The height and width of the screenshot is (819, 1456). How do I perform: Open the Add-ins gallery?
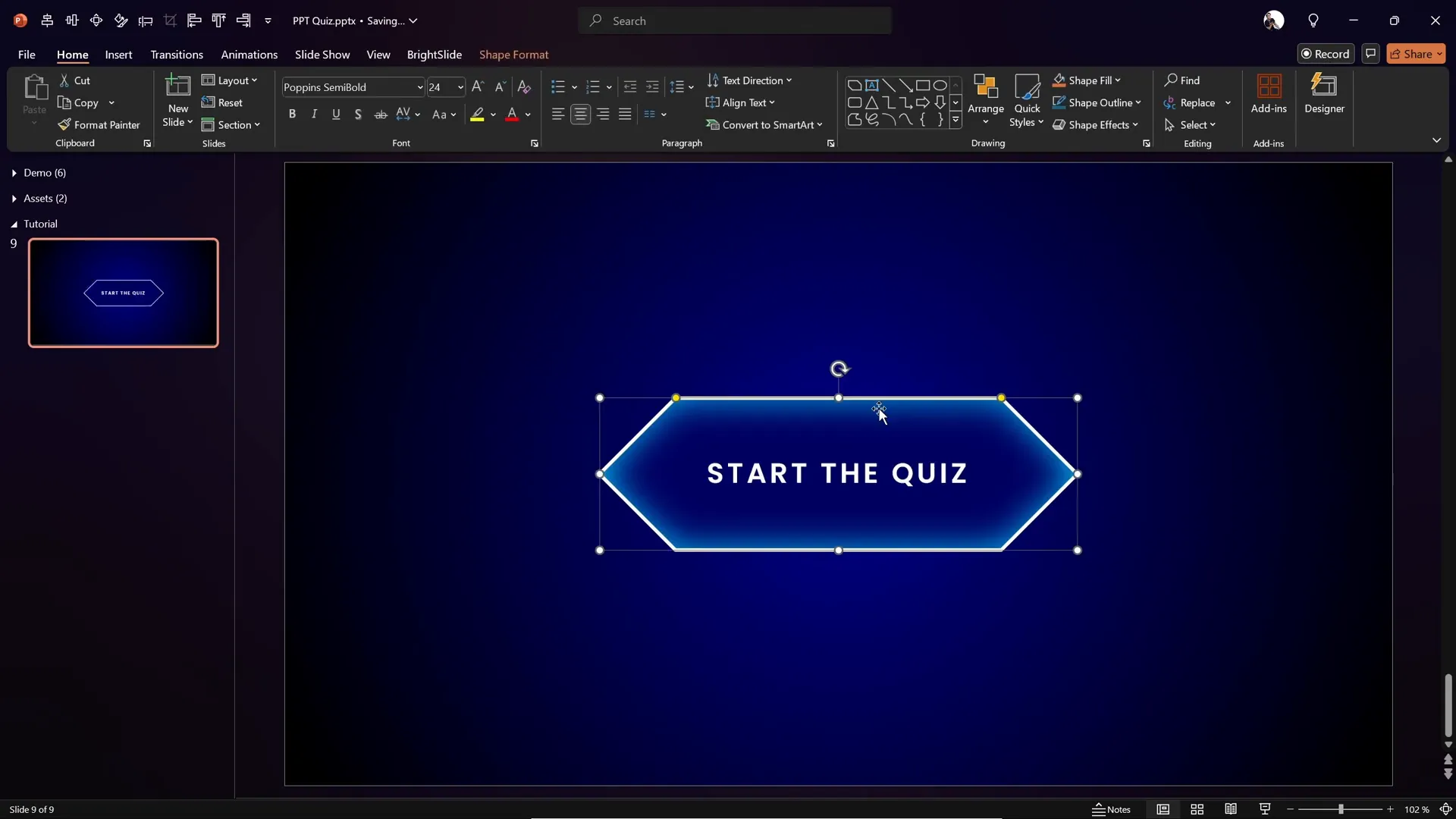click(1269, 94)
